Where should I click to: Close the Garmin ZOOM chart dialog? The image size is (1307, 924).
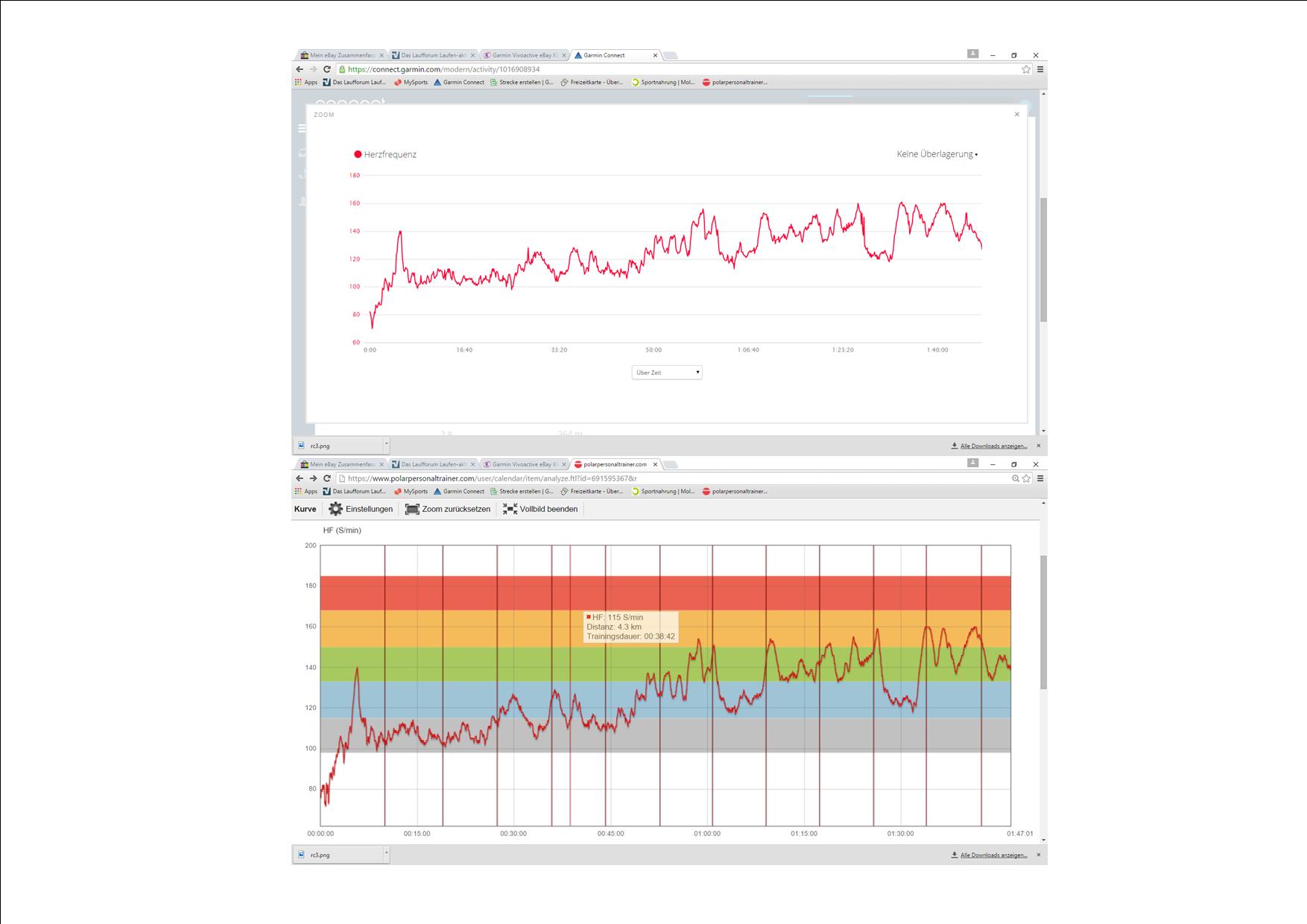(x=1017, y=115)
